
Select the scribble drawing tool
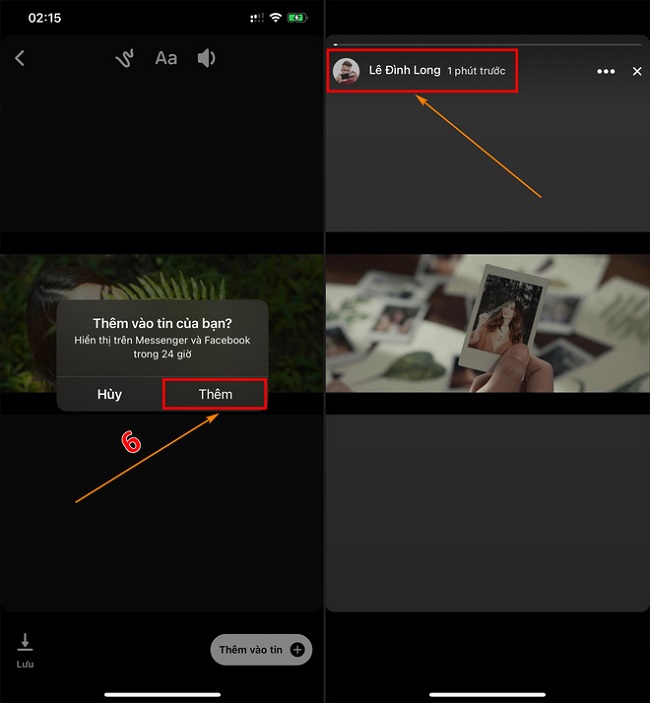click(x=125, y=58)
